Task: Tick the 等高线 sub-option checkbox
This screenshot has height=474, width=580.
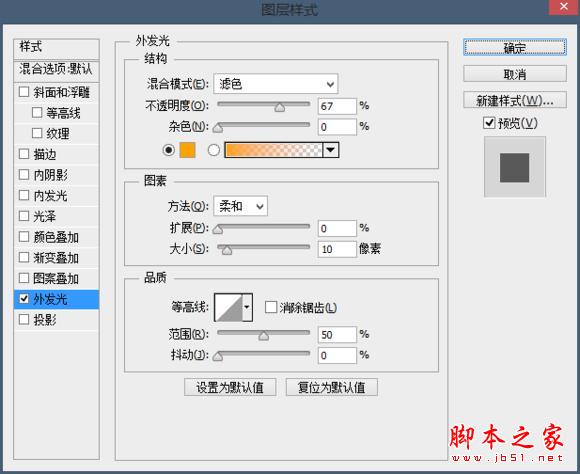Action: point(37,112)
